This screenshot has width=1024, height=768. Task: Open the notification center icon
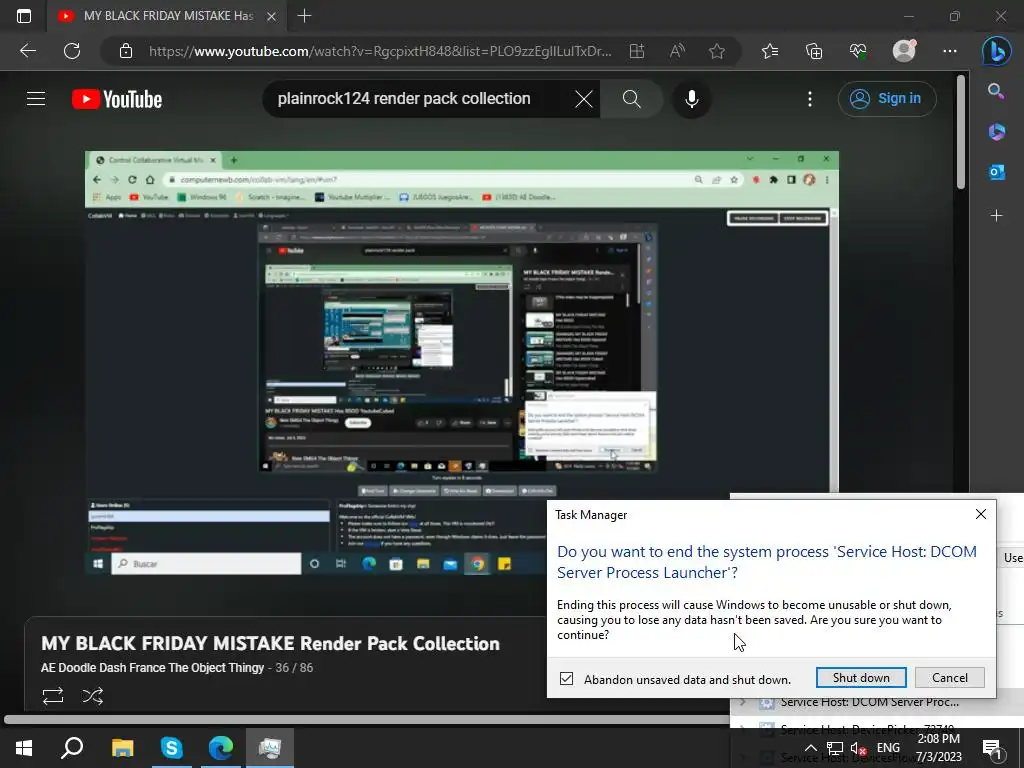pos(991,748)
